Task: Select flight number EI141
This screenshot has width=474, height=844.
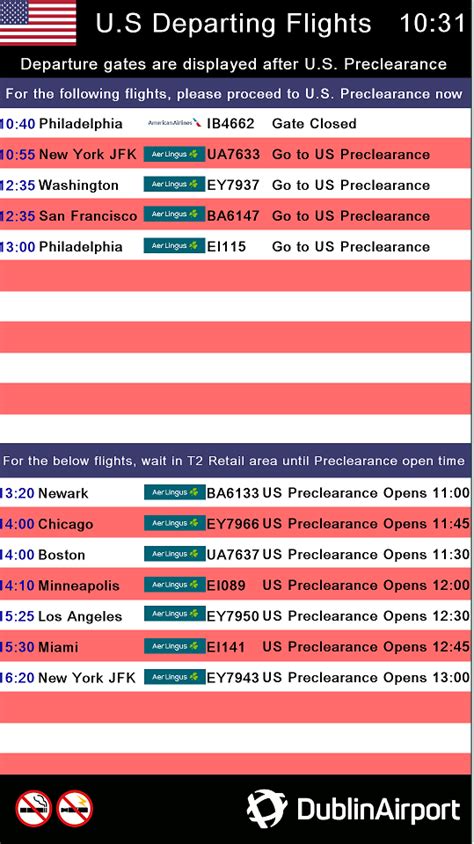Action: coord(225,646)
